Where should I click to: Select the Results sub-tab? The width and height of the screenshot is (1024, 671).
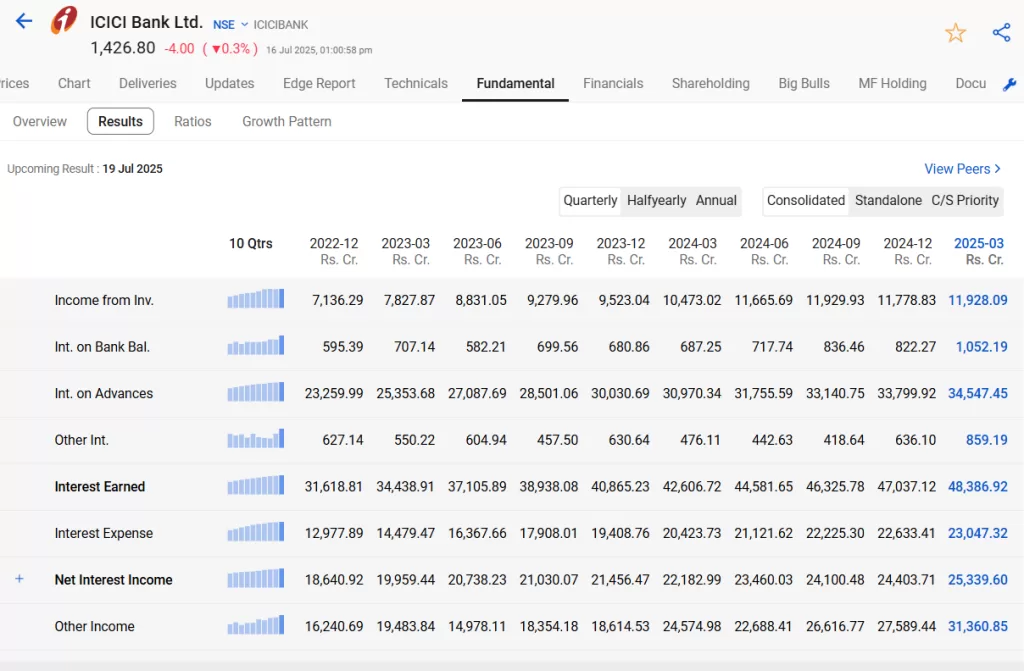pos(120,122)
